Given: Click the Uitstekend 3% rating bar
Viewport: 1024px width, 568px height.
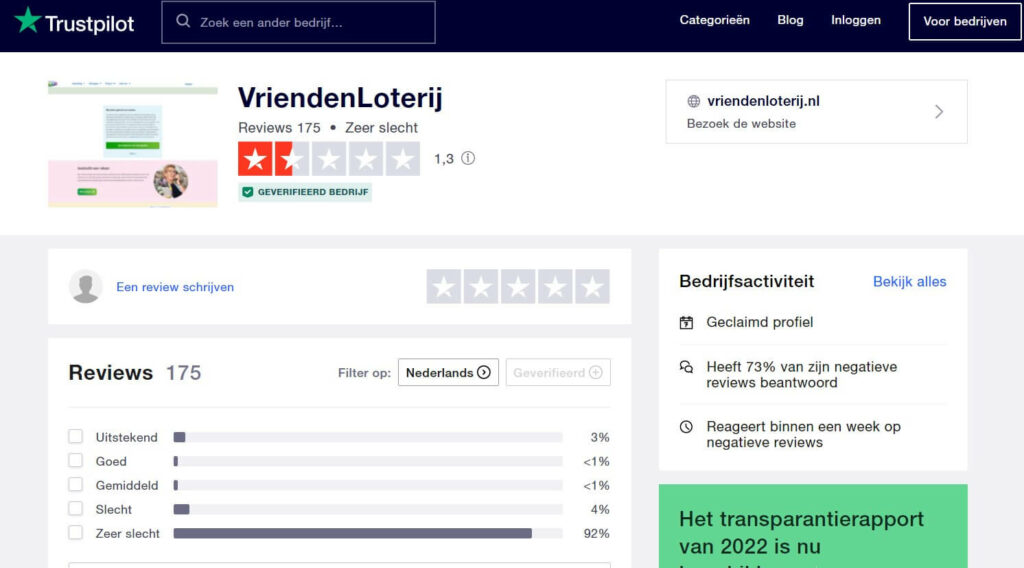Looking at the screenshot, I should (368, 437).
